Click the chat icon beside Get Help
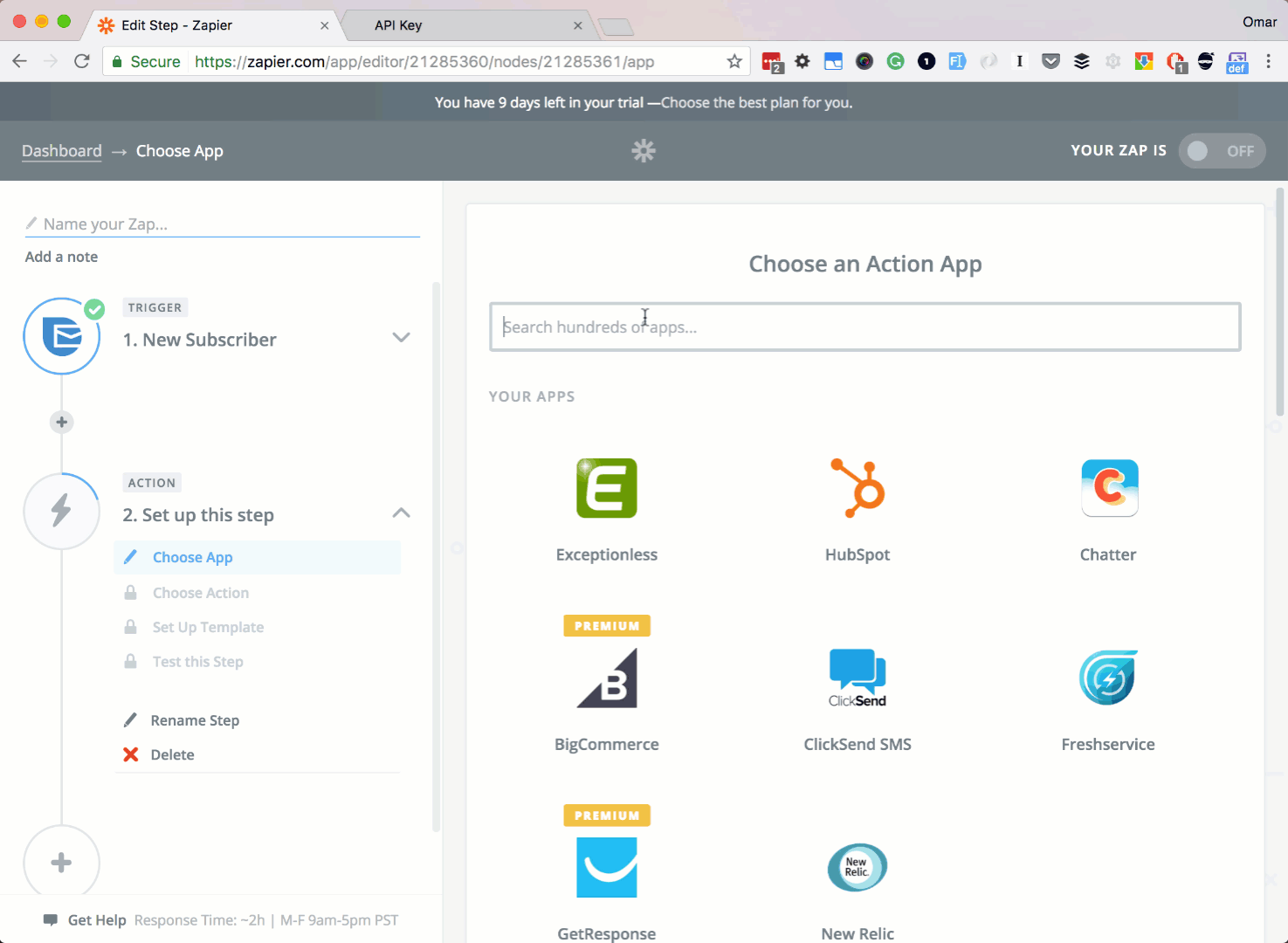 coord(51,920)
